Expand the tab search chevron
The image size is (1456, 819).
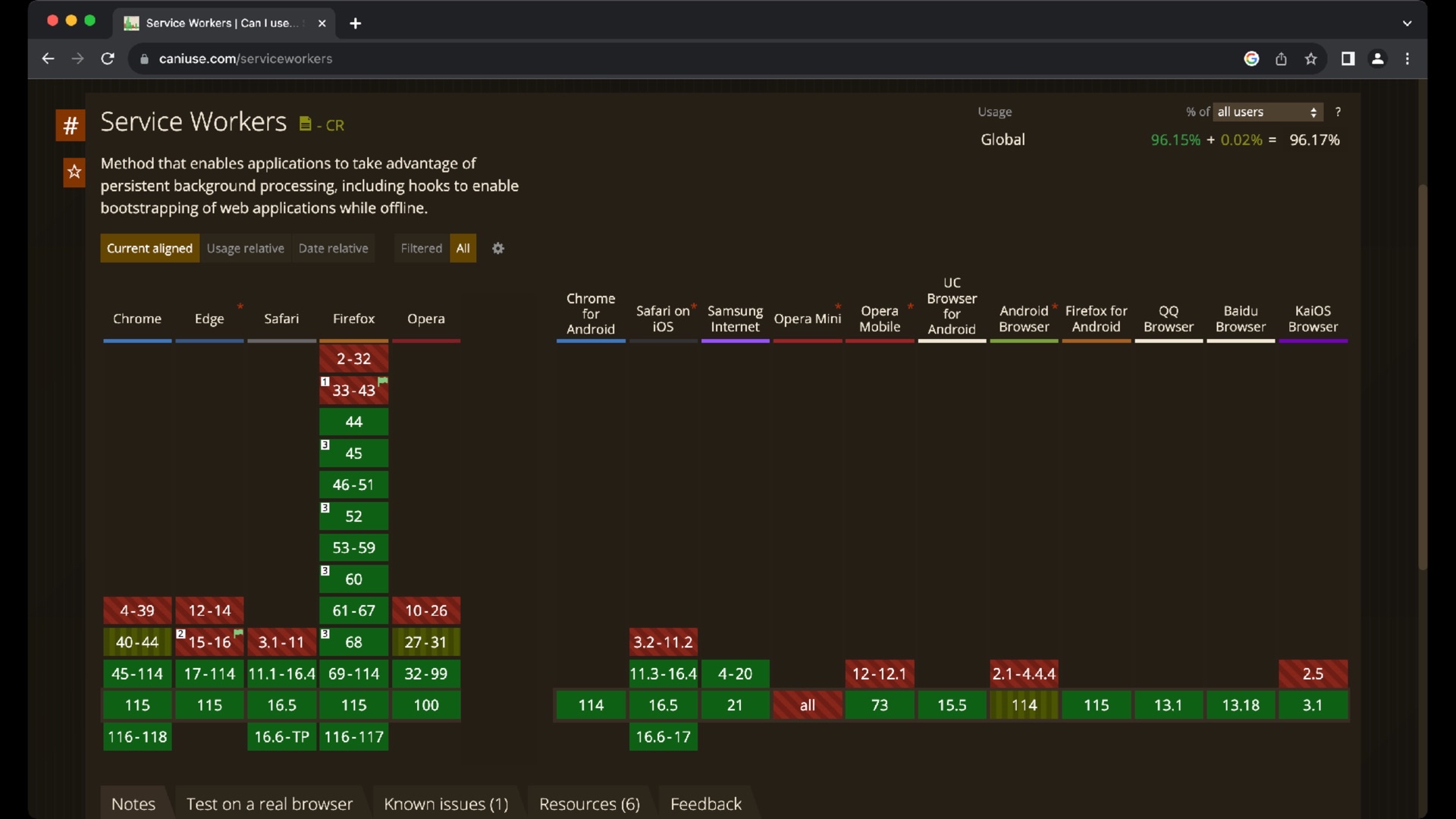pyautogui.click(x=1407, y=24)
